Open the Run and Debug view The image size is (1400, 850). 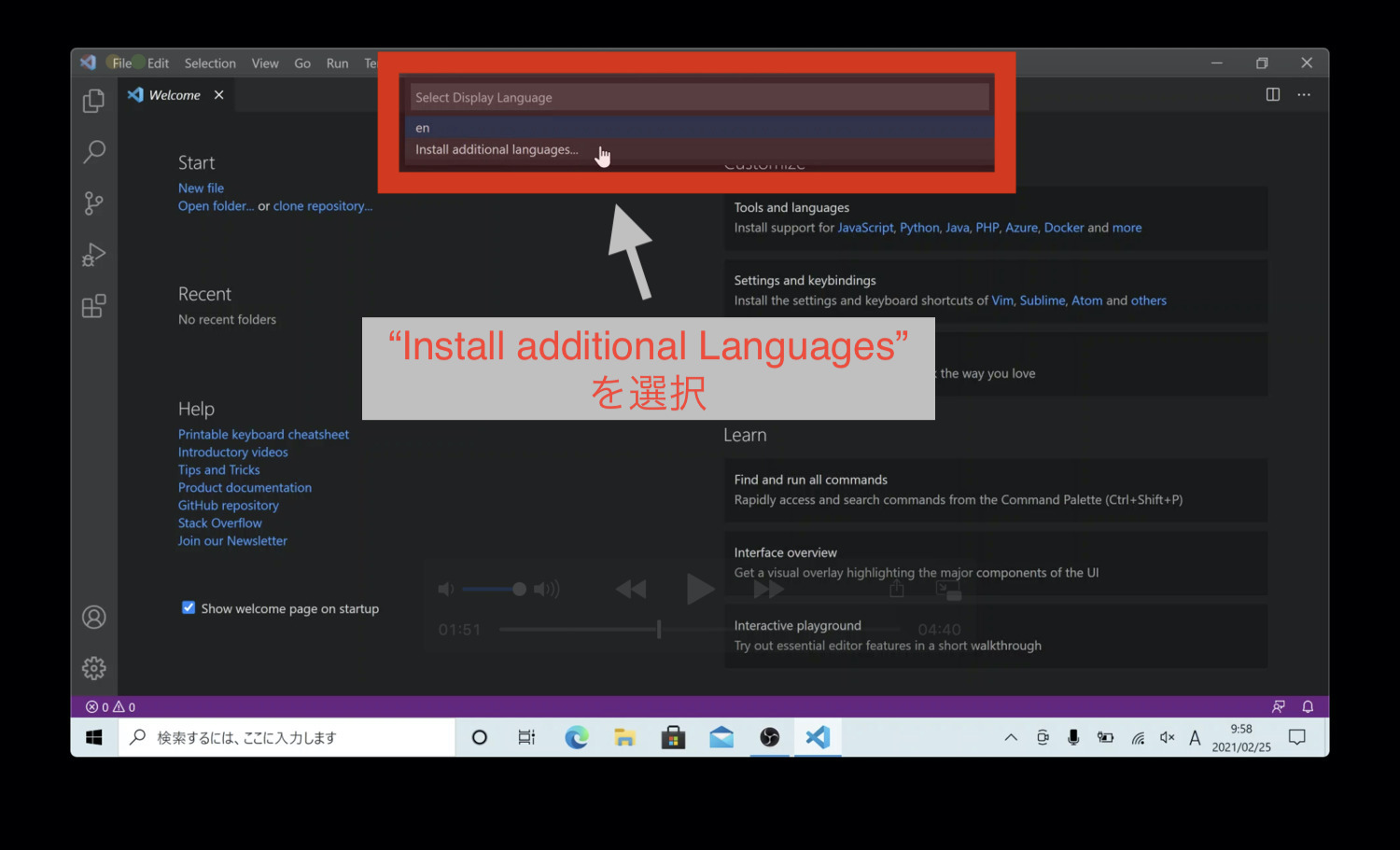click(x=93, y=254)
